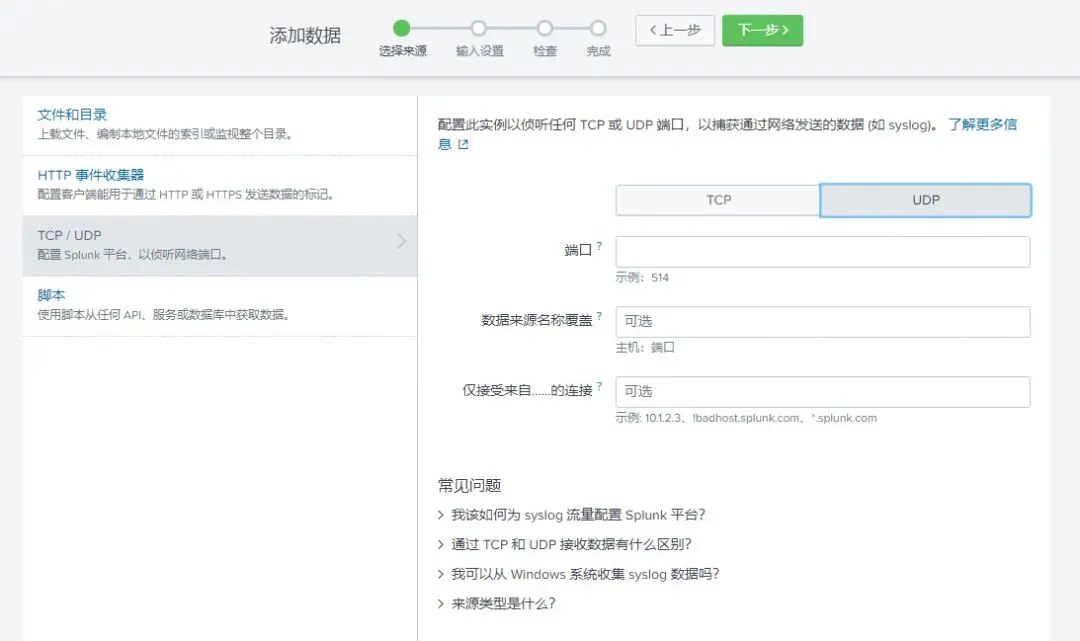
Task: Click the 示例: 514 hint text
Action: pyautogui.click(x=642, y=278)
